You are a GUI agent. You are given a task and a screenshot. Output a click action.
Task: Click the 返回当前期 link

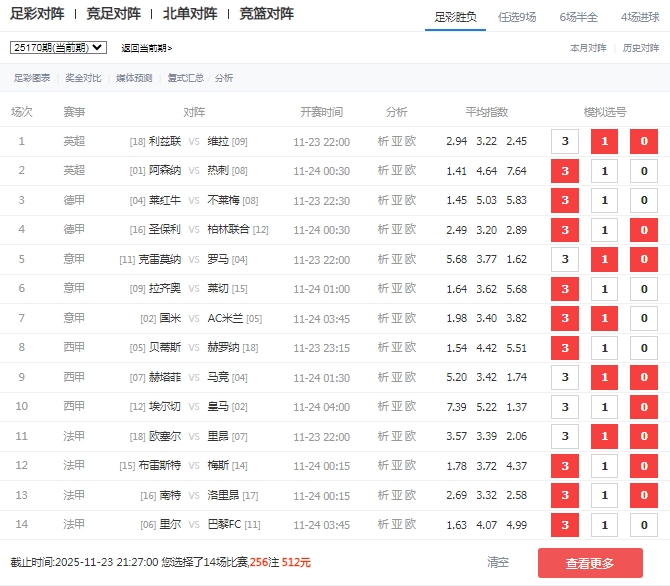coord(146,48)
